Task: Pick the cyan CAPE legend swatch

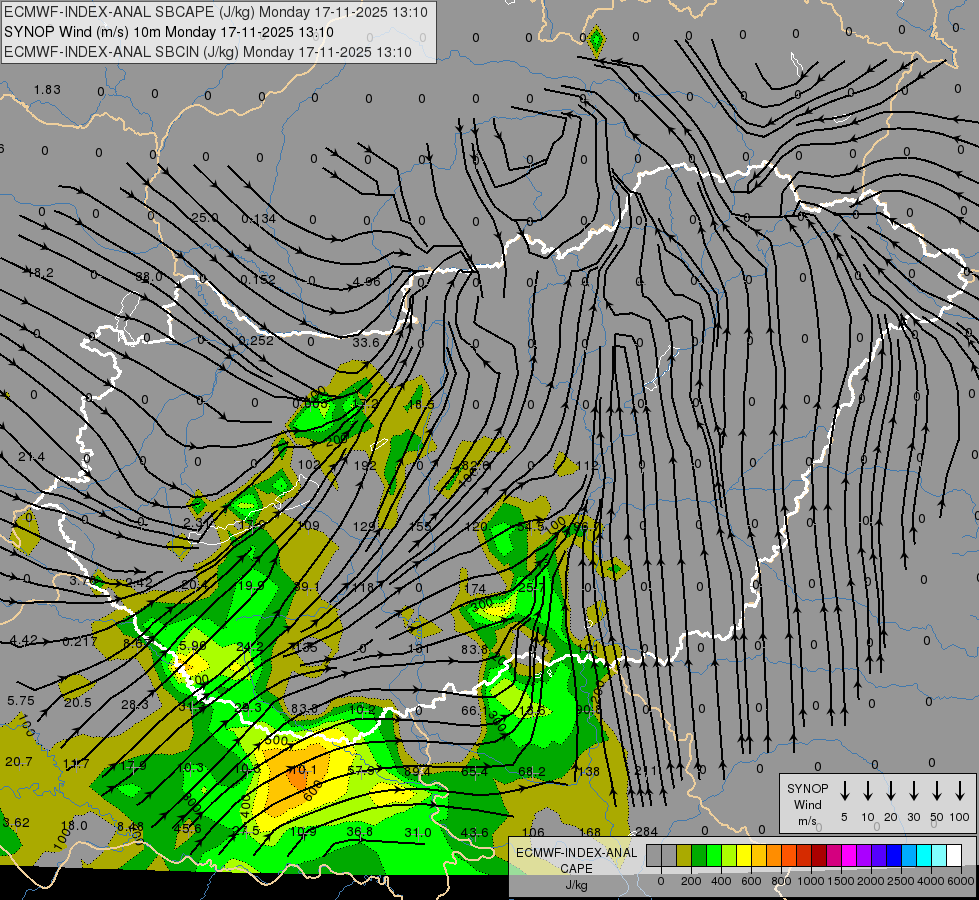Action: tap(923, 856)
